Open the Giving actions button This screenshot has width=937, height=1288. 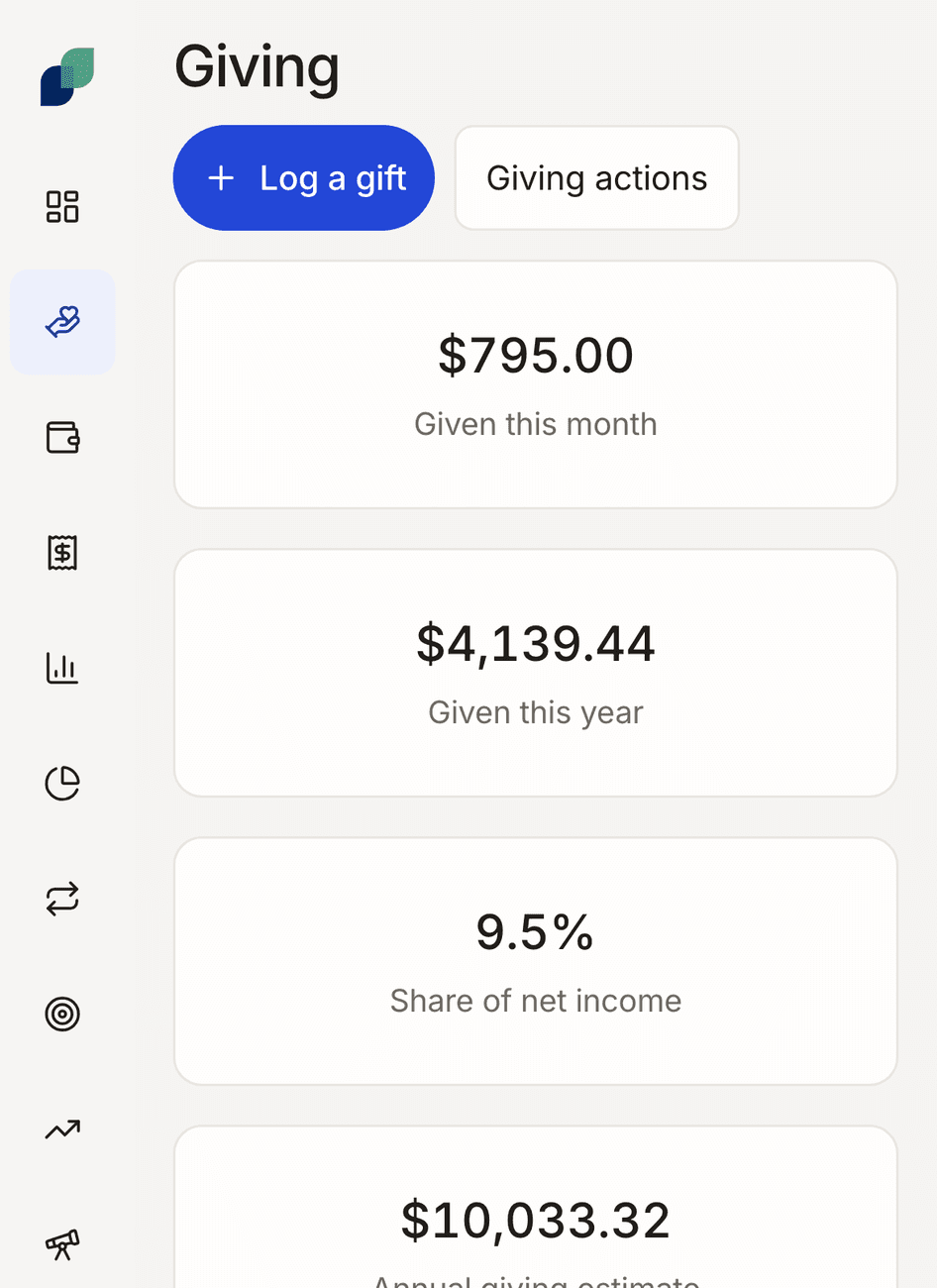[597, 178]
